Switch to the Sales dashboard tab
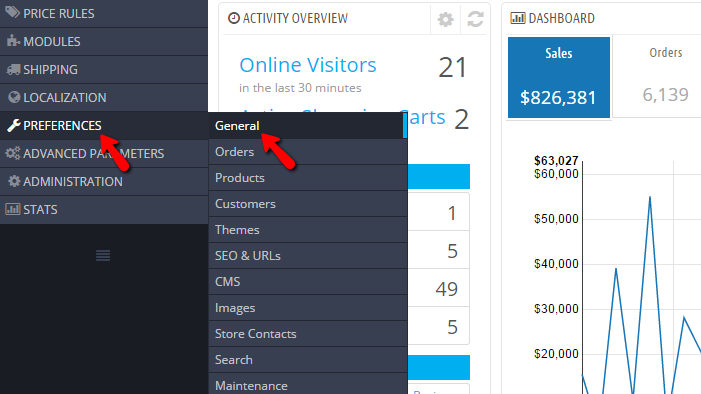The height and width of the screenshot is (394, 701). coord(559,77)
